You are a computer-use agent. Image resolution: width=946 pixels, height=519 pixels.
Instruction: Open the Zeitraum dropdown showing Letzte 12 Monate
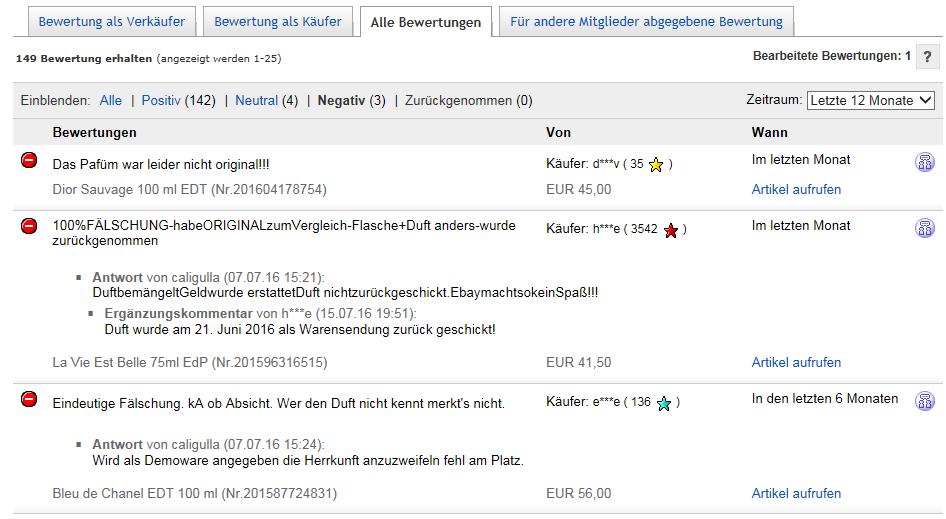coord(871,100)
